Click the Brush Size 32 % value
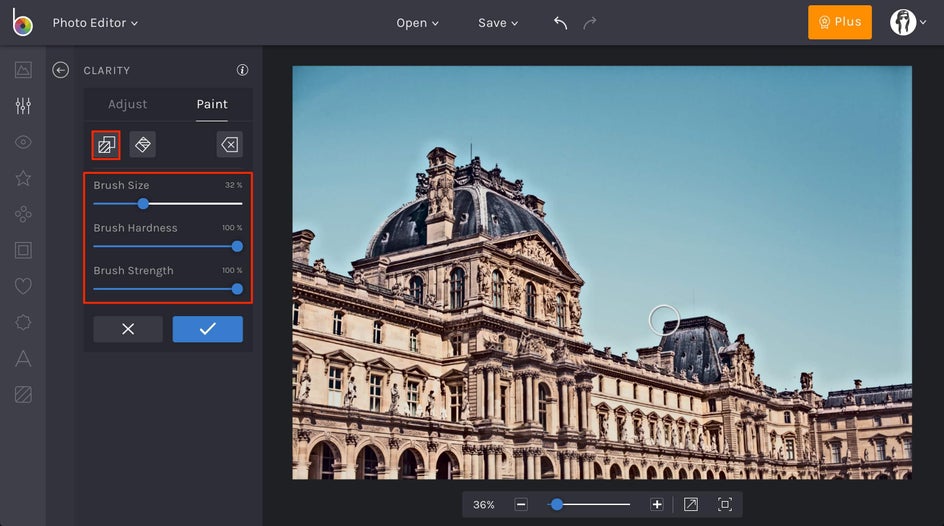 click(234, 185)
